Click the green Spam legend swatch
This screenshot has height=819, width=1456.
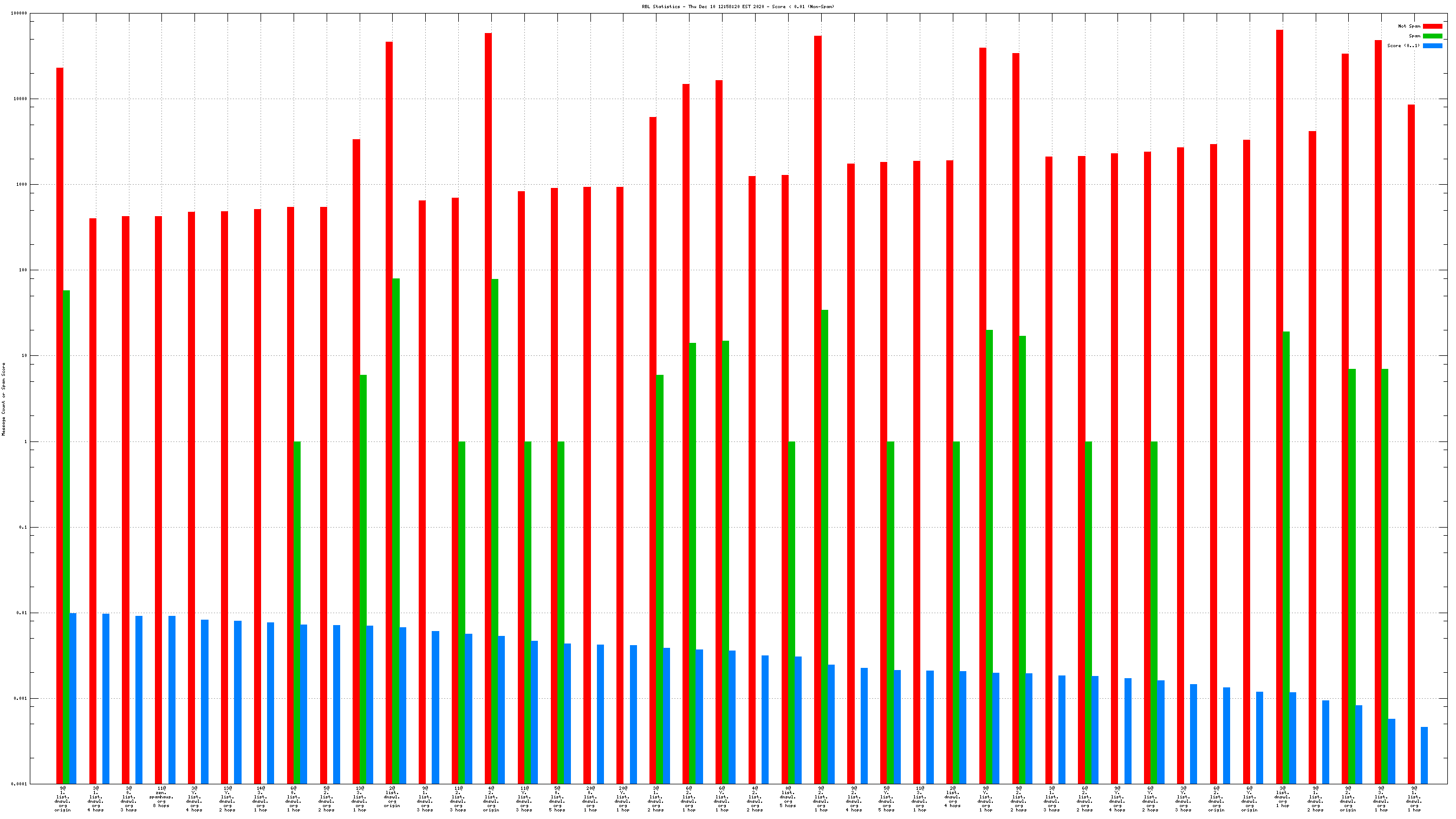[1432, 36]
